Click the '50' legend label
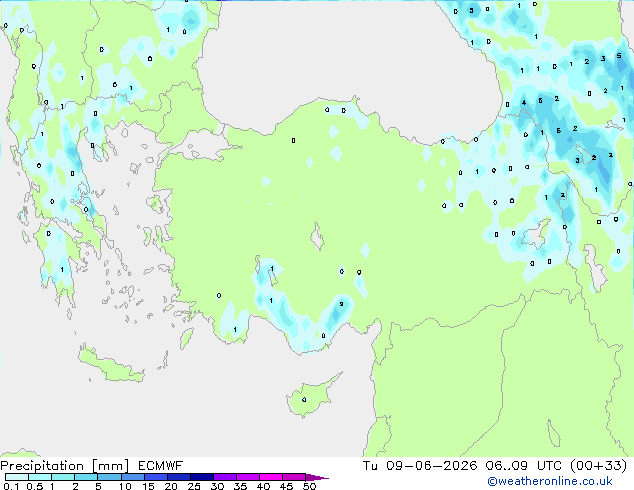 (309, 486)
